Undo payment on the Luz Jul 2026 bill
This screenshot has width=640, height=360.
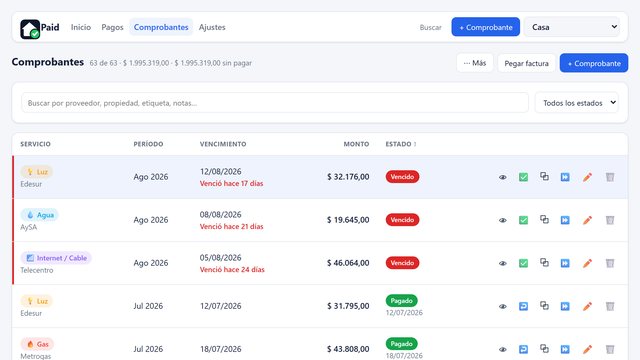(x=523, y=306)
